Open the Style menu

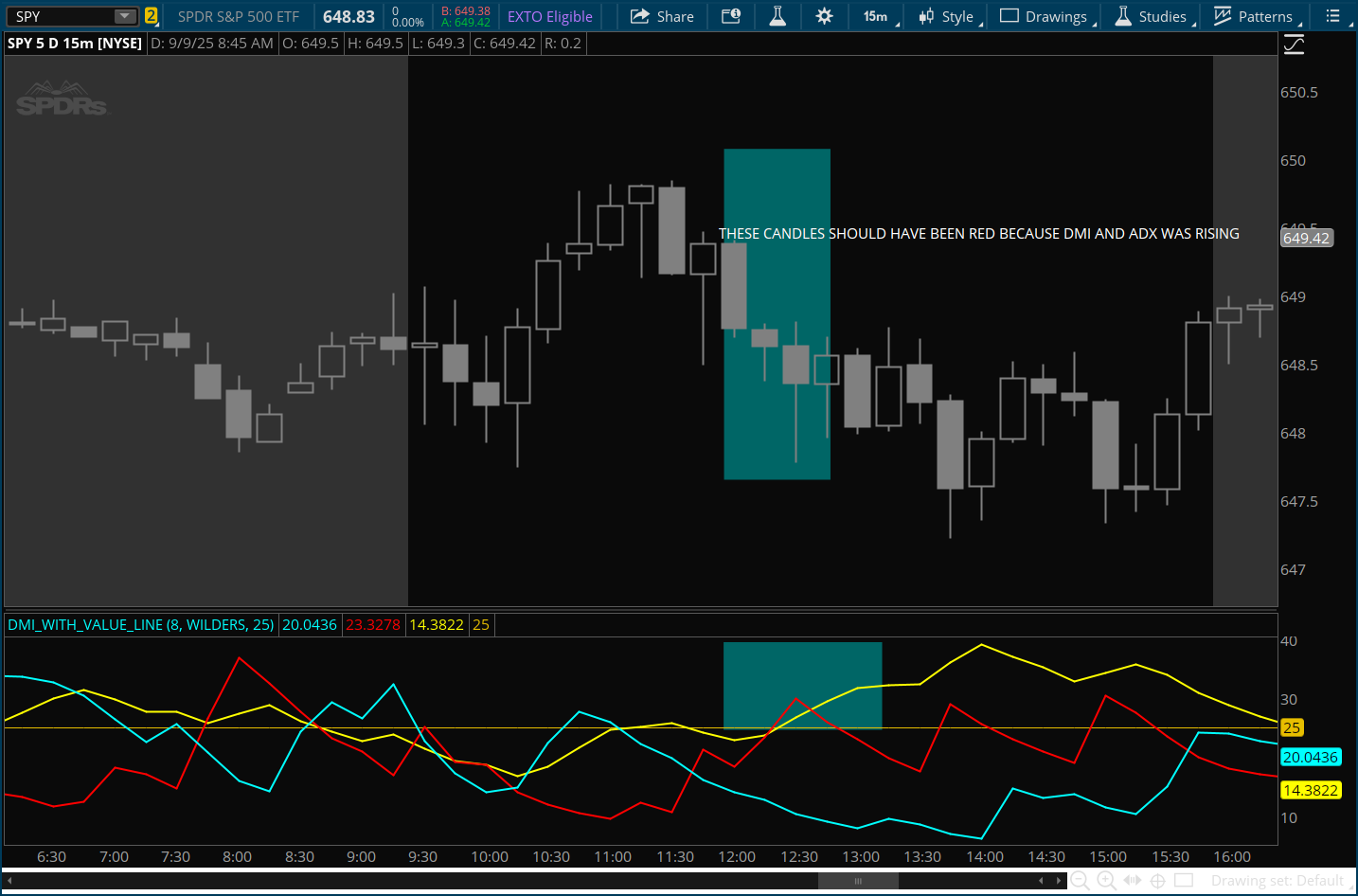[x=950, y=16]
